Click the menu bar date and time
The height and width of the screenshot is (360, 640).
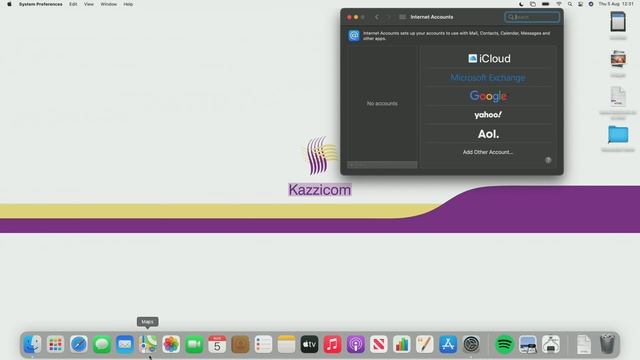coord(617,4)
